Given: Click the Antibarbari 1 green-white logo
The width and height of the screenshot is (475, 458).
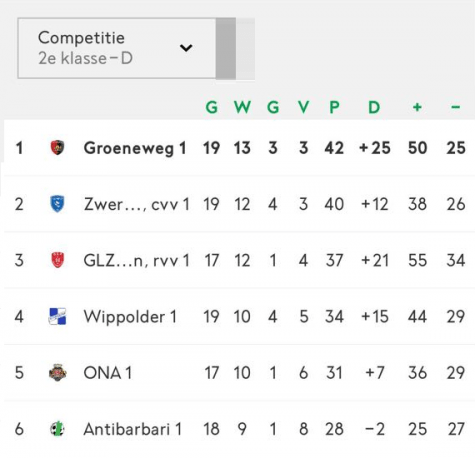Looking at the screenshot, I should pos(57,429).
